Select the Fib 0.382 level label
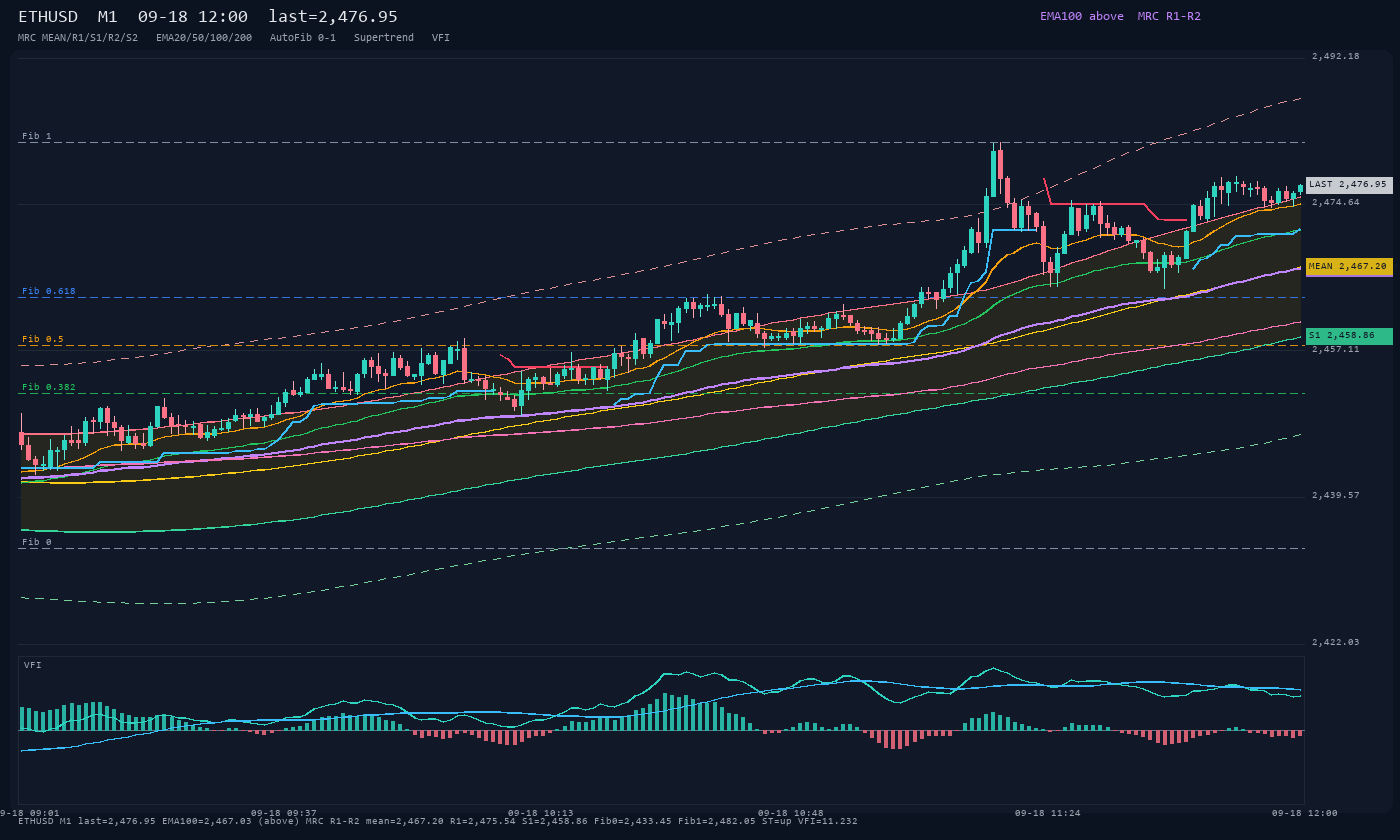 [x=49, y=387]
